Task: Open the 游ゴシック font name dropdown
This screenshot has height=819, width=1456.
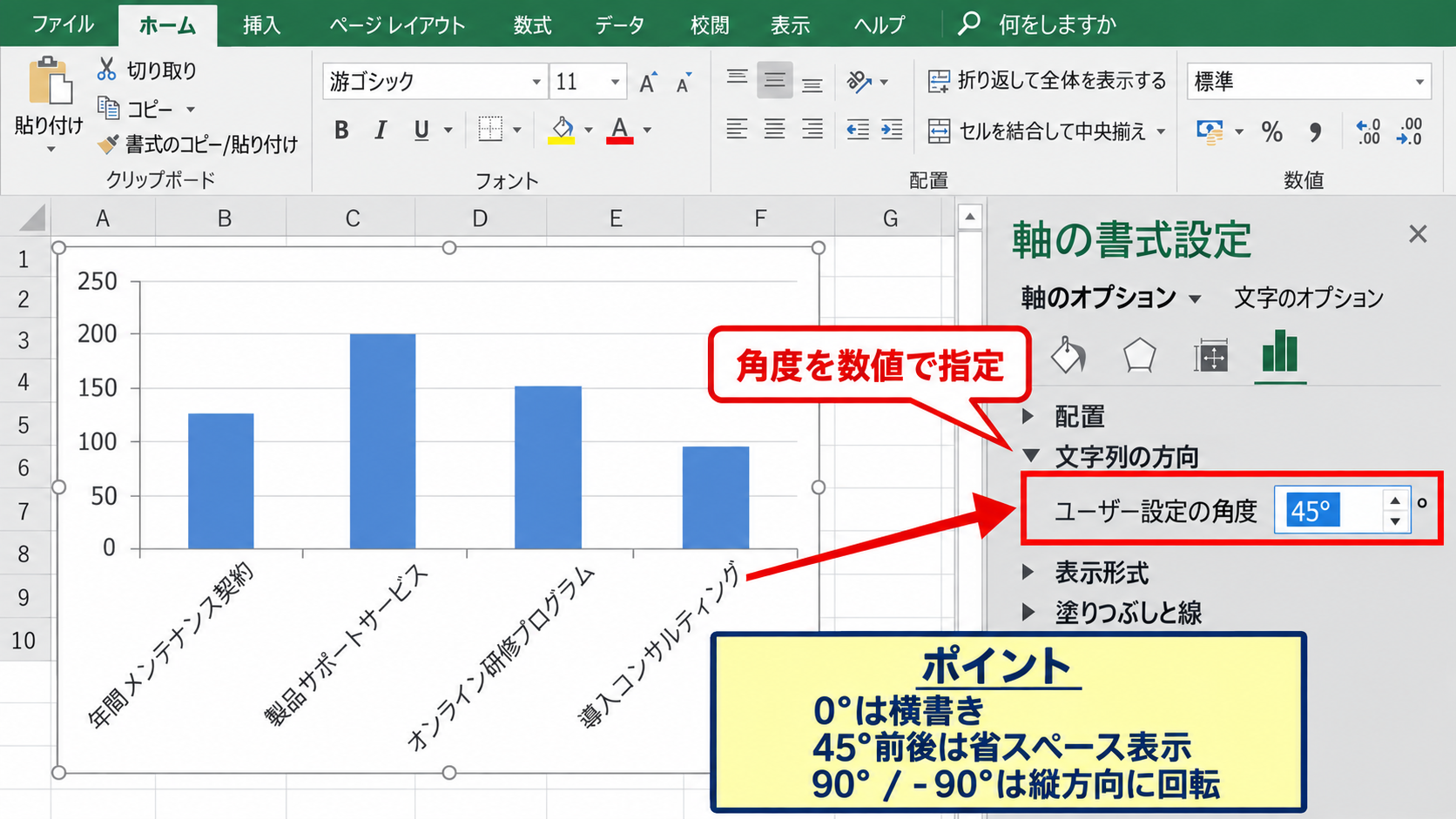Action: [536, 82]
